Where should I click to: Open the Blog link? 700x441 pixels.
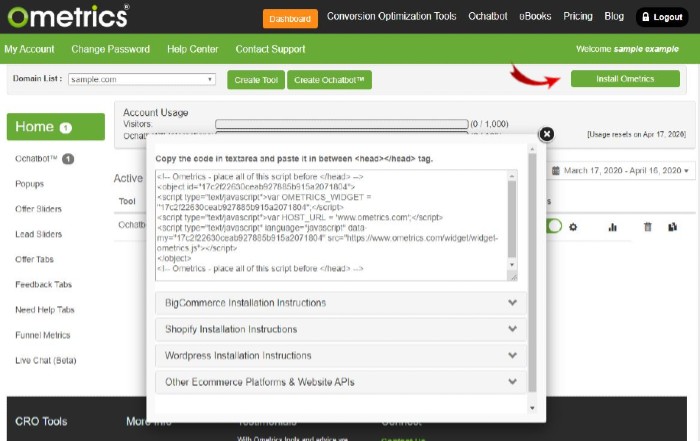coord(614,17)
